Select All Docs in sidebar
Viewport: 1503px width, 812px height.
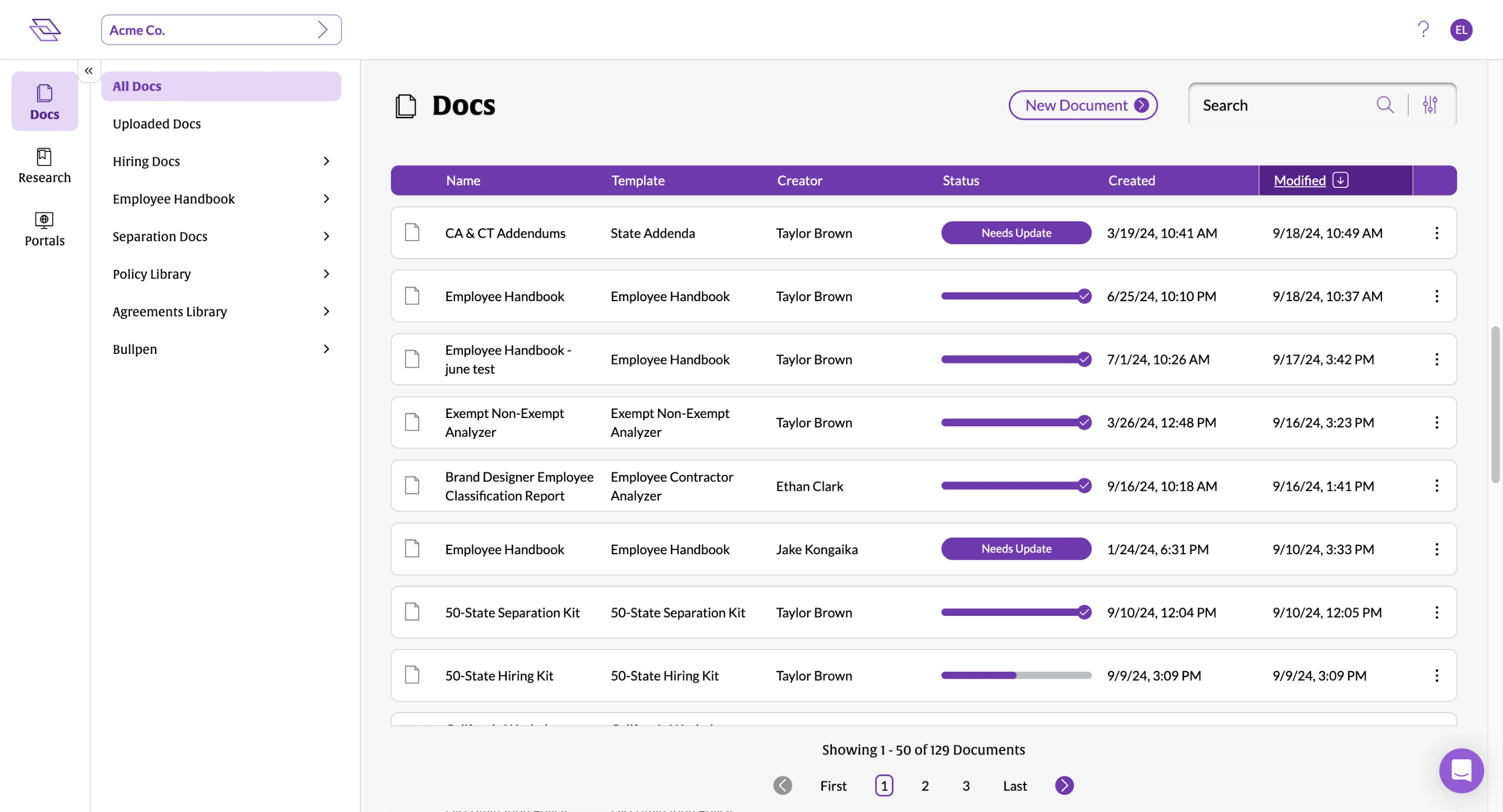(x=221, y=86)
